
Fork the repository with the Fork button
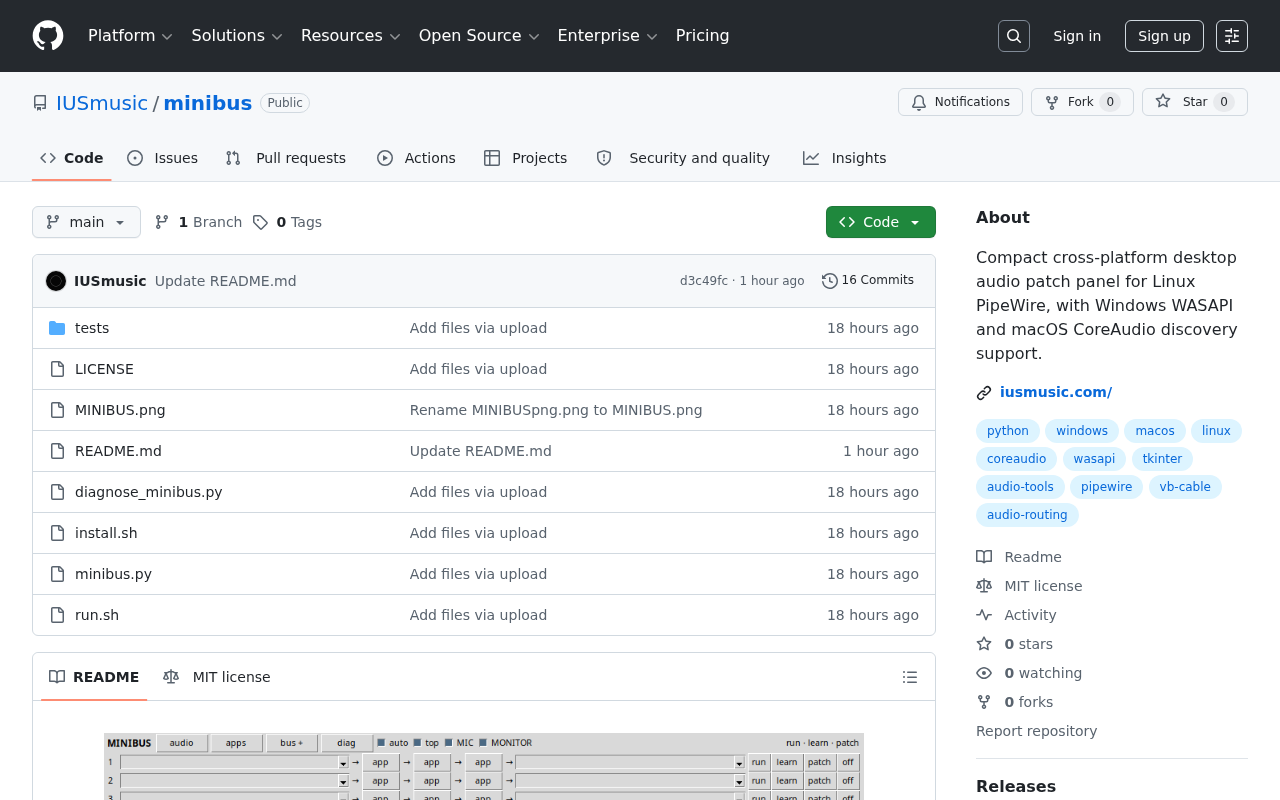pos(1082,102)
